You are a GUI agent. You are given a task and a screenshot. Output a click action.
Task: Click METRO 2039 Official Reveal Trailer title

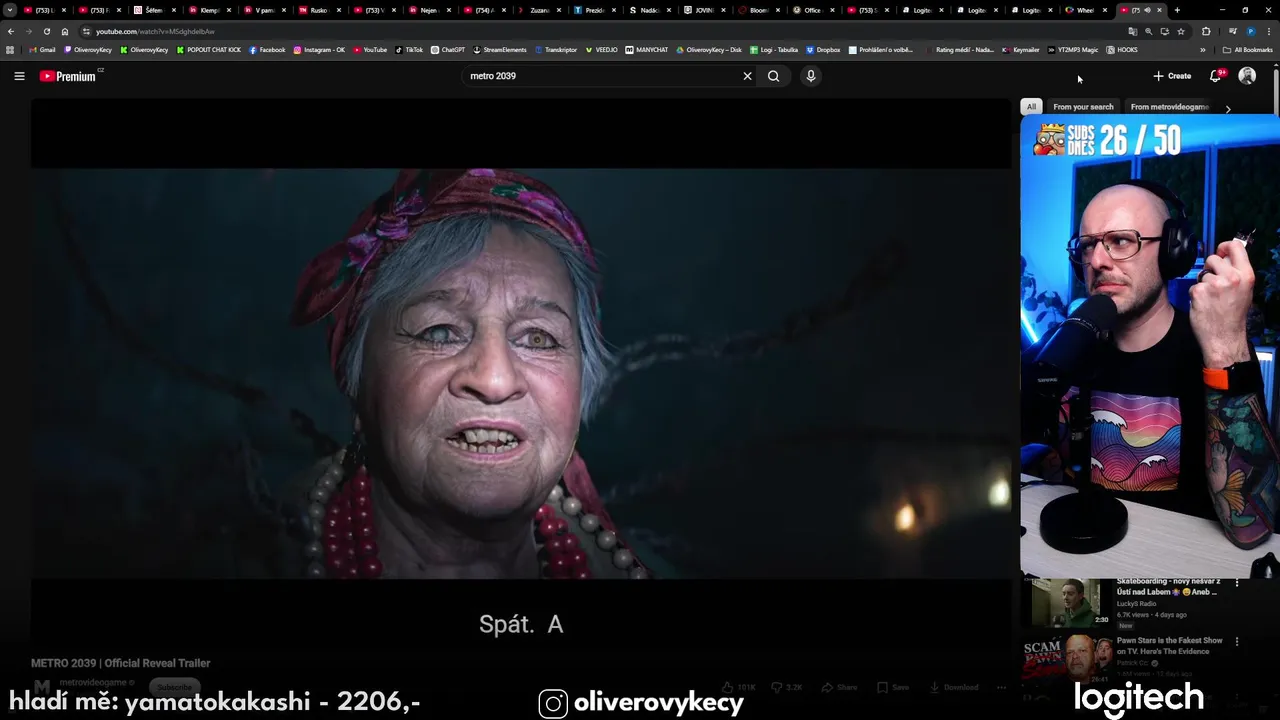pos(120,663)
